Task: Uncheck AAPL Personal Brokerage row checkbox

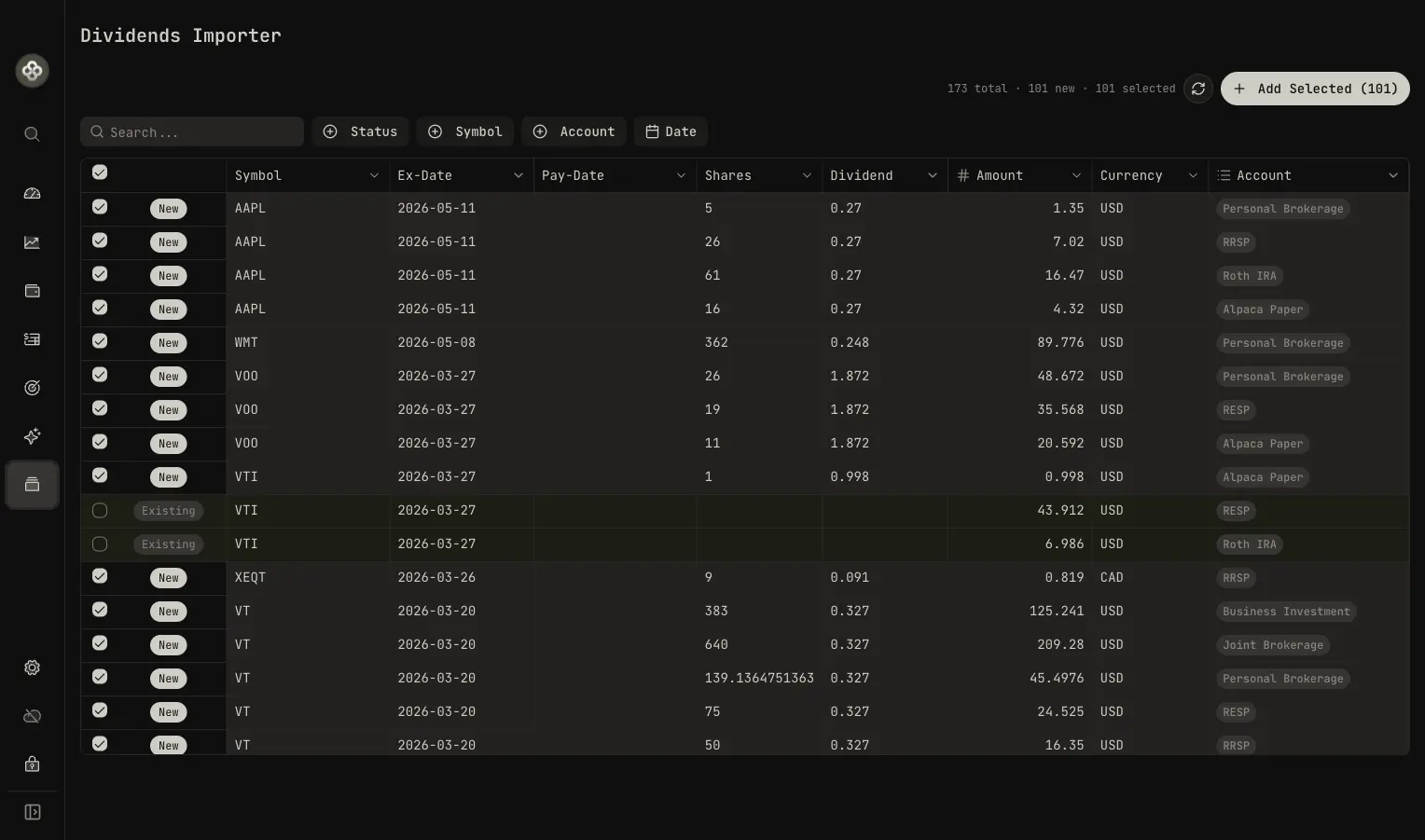Action: click(100, 207)
